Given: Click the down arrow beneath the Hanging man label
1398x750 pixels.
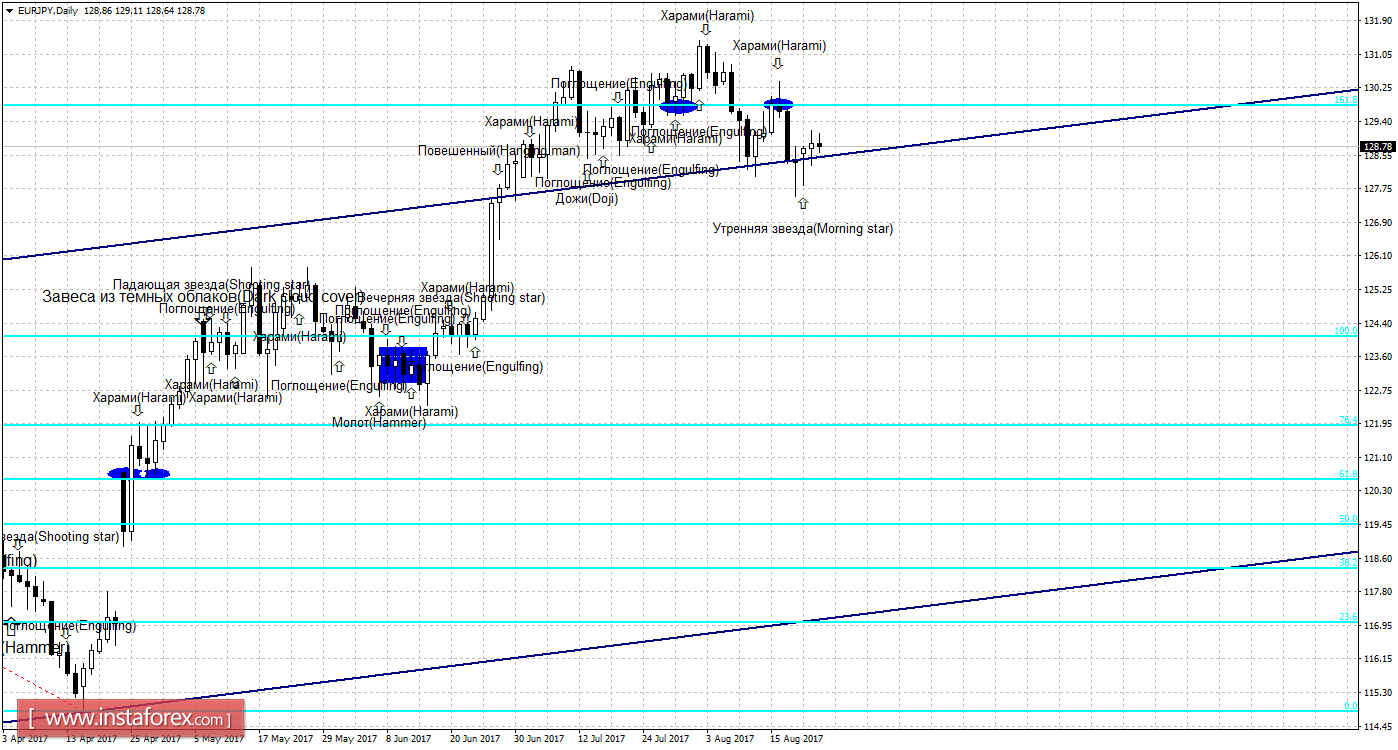Looking at the screenshot, I should coord(497,169).
